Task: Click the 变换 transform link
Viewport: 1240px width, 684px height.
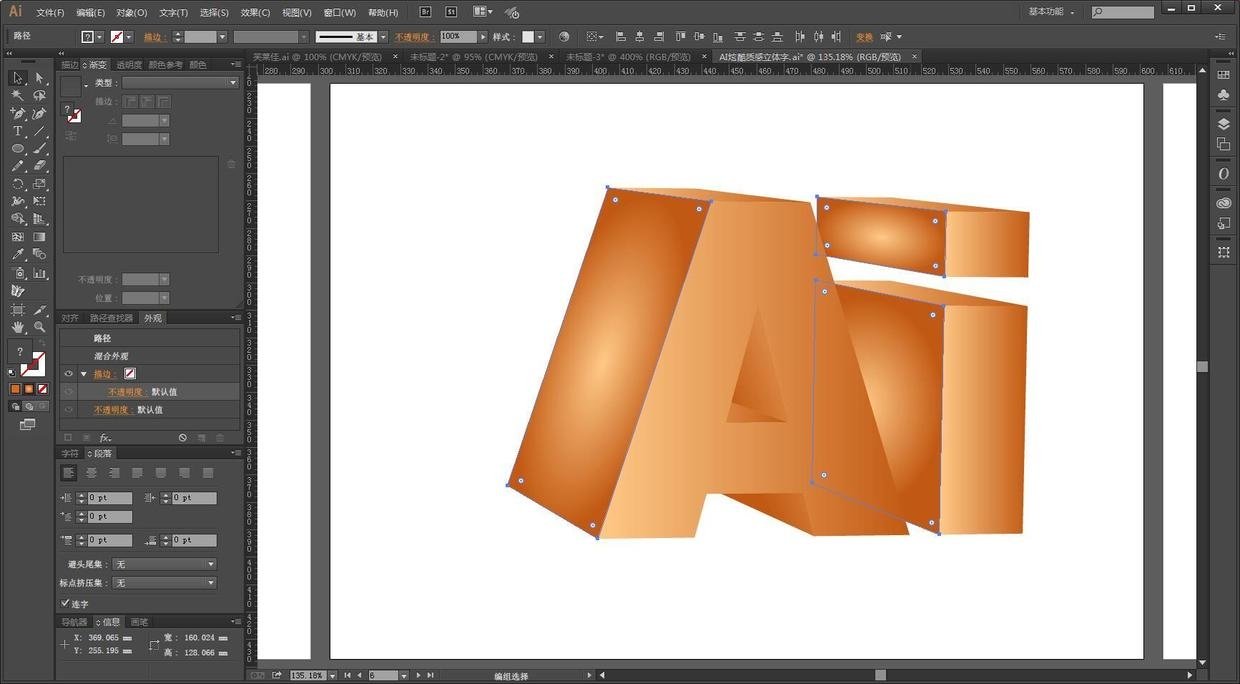Action: (864, 37)
